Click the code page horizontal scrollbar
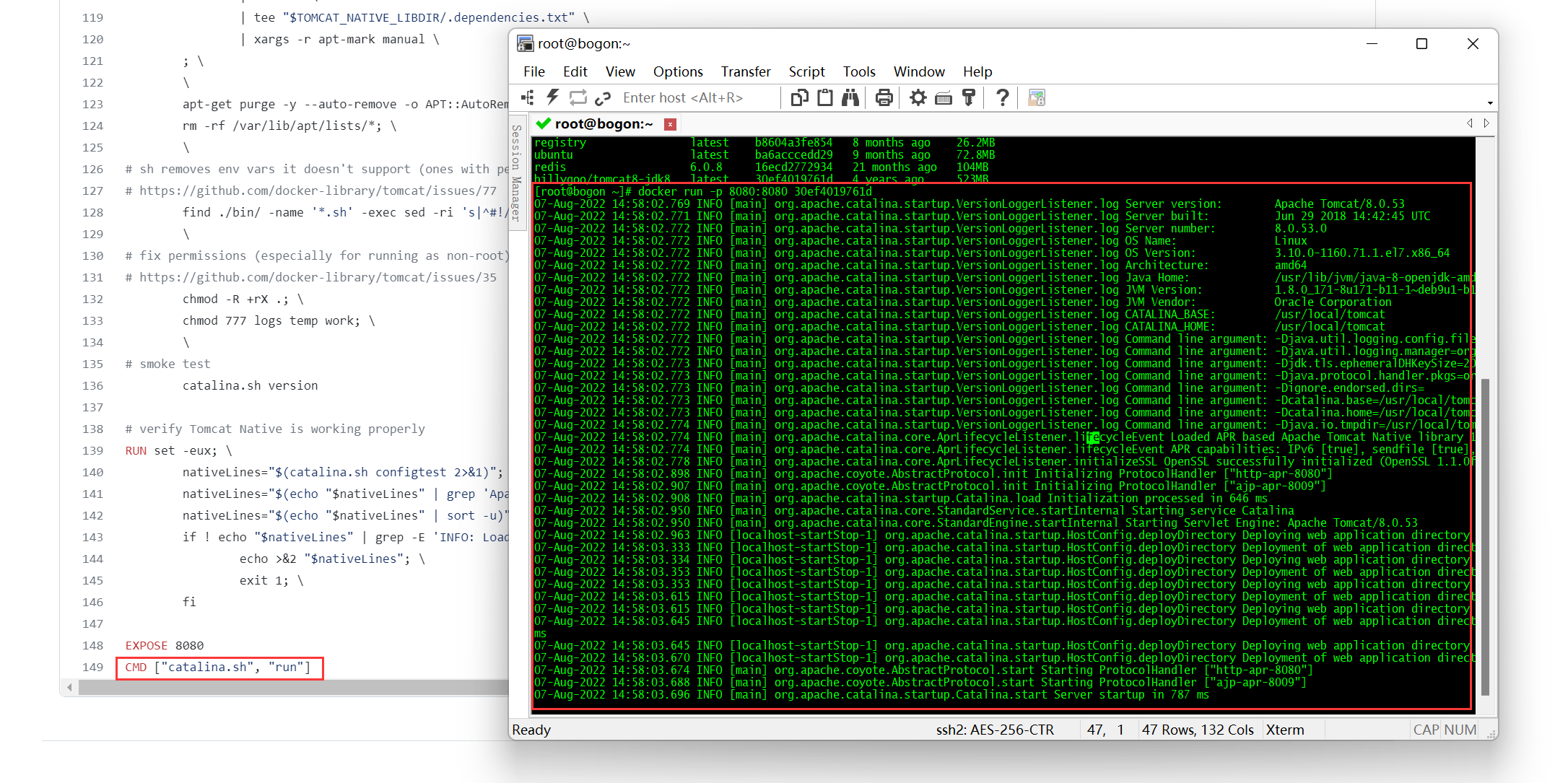This screenshot has height=783, width=1568. pos(293,688)
